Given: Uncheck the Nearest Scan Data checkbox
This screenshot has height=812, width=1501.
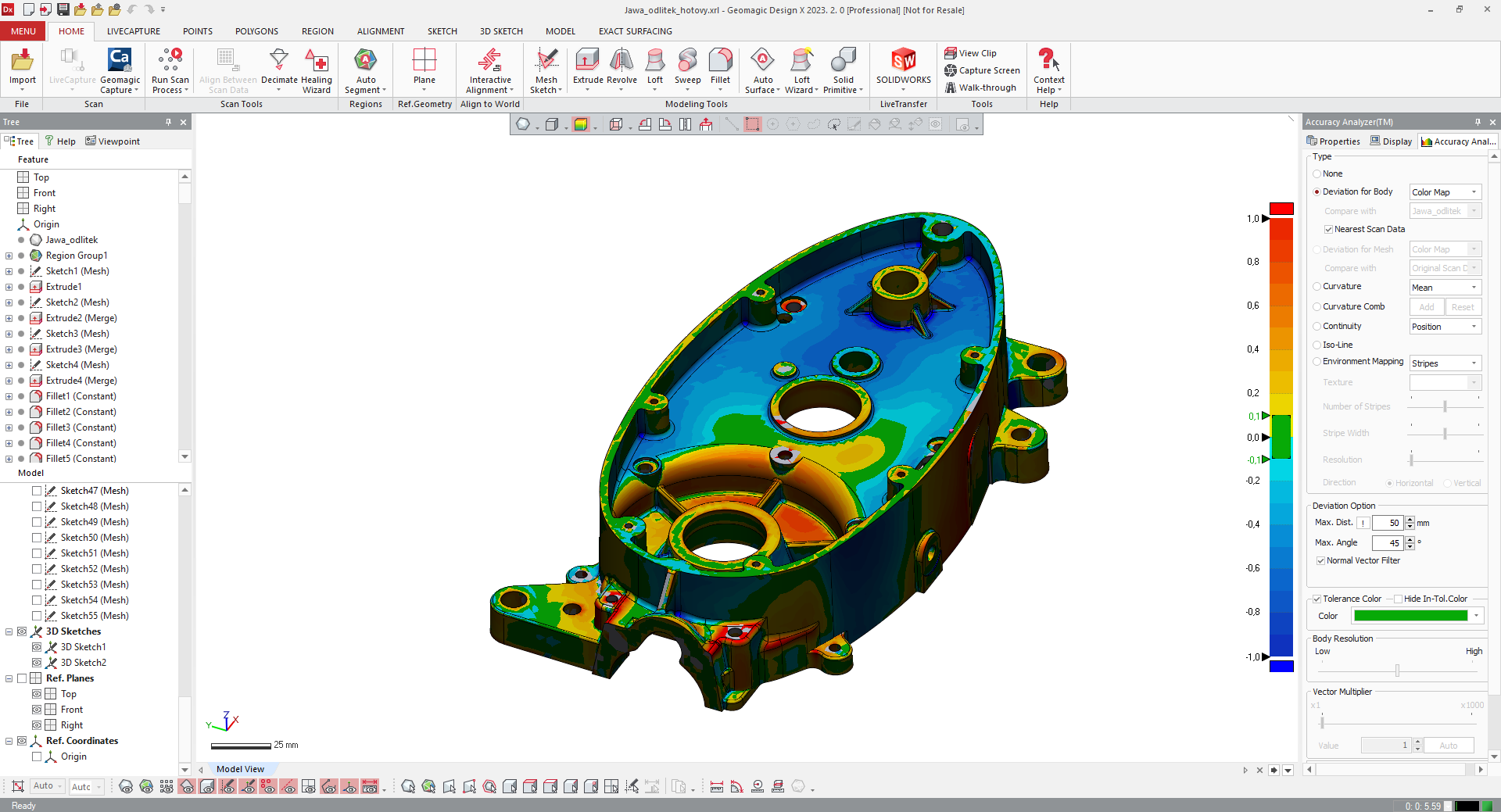Looking at the screenshot, I should pyautogui.click(x=1328, y=230).
